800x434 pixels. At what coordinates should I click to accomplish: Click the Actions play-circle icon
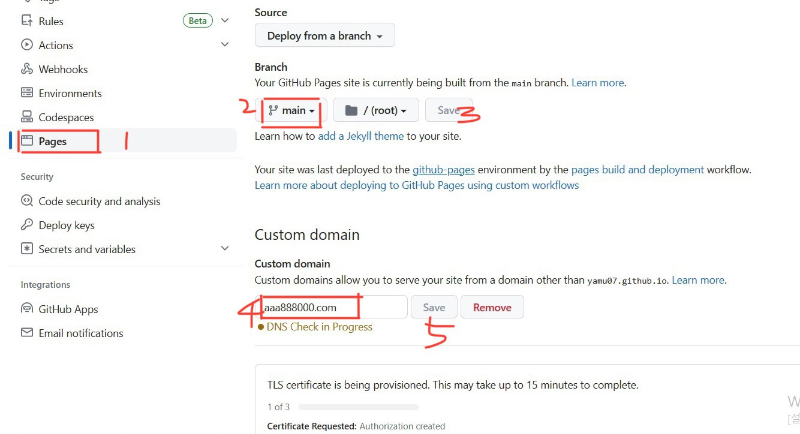(x=27, y=44)
